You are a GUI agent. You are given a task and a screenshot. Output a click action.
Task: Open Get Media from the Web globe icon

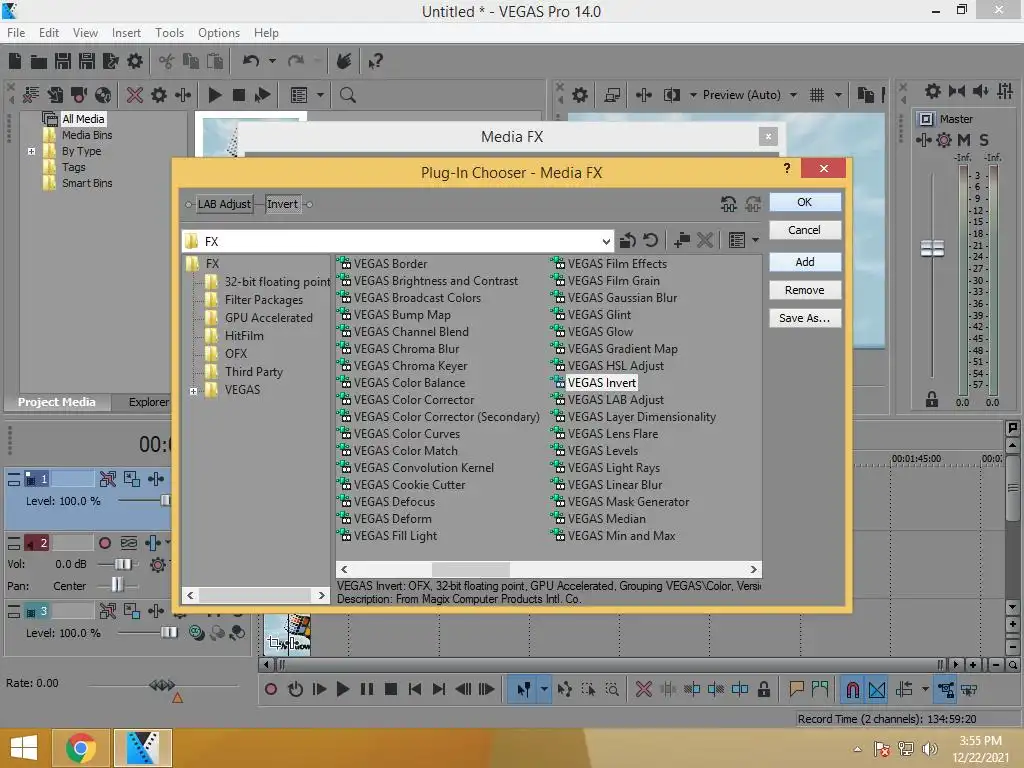coord(103,95)
